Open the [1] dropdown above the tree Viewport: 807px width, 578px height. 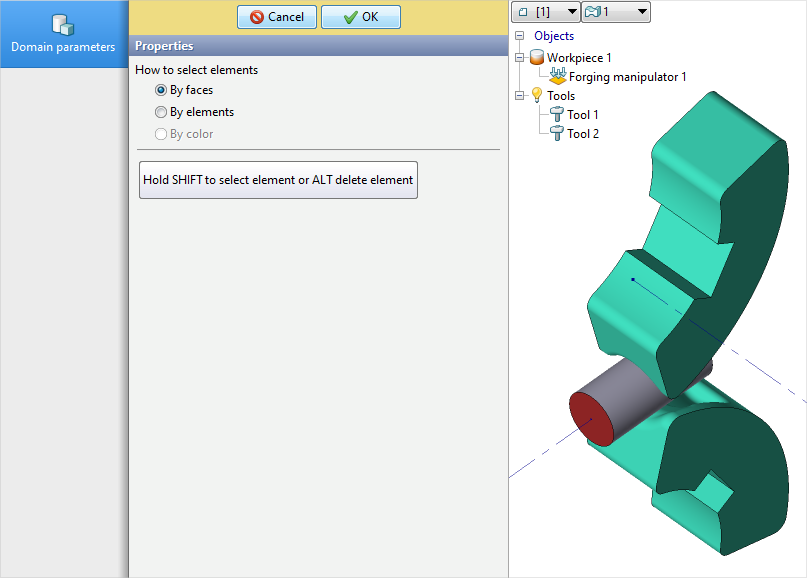click(545, 12)
